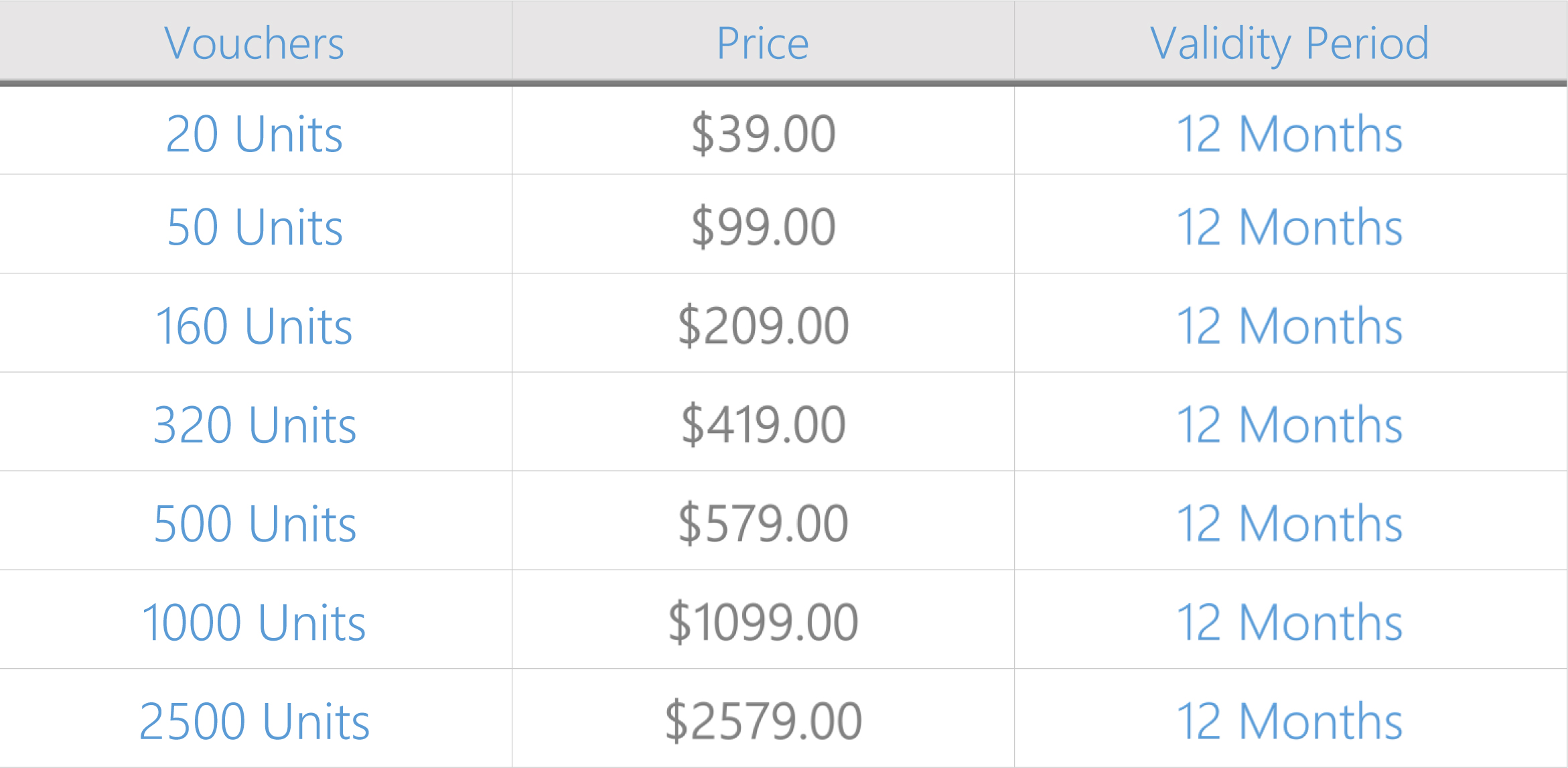Select the 1000 Units voucher link
This screenshot has width=1568, height=768.
254,623
